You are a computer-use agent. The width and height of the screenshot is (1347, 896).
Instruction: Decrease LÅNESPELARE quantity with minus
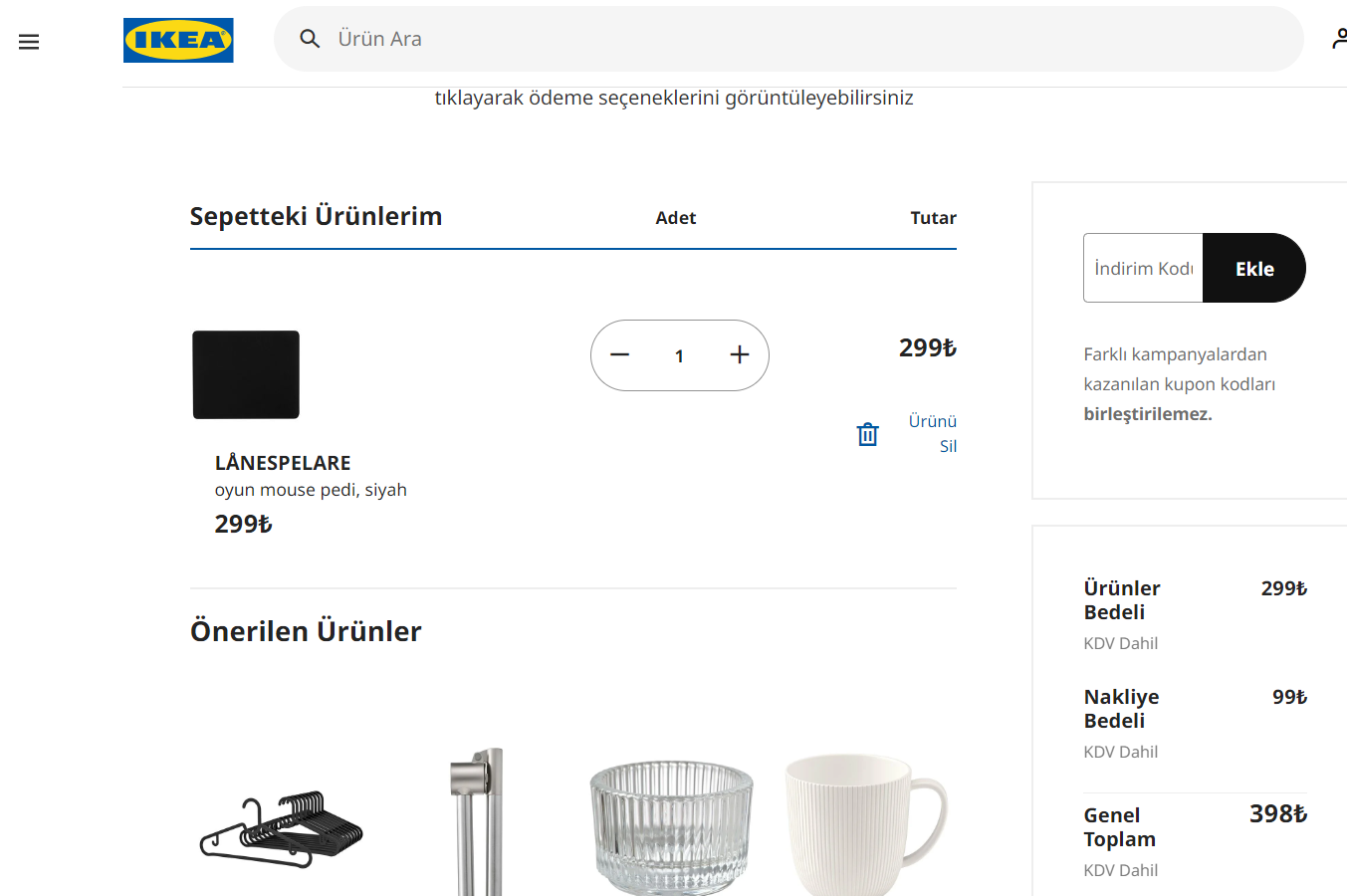pos(620,355)
